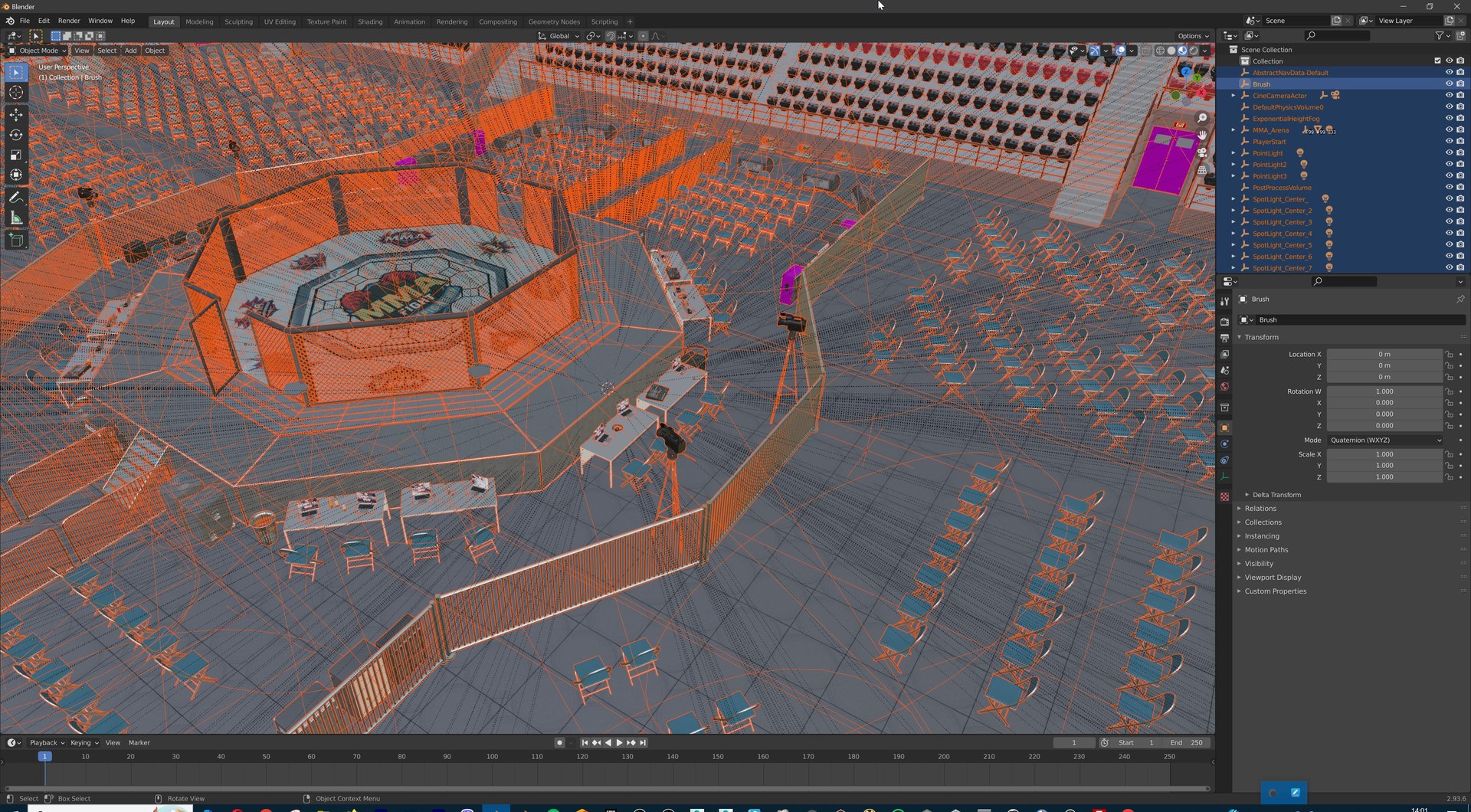Jump to the timeline start frame

point(585,743)
